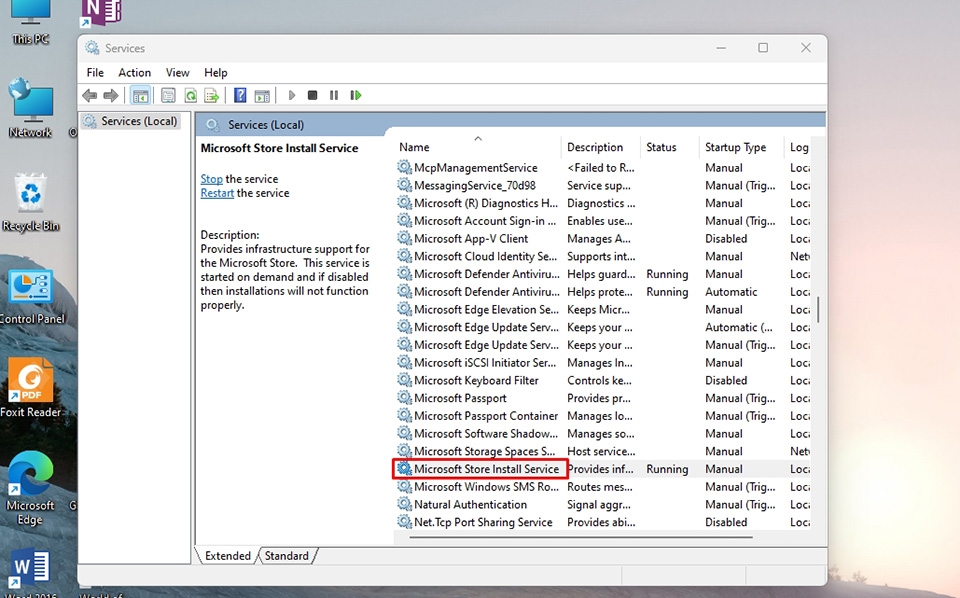Click the gear icon beside Natural Authentication

click(x=404, y=504)
